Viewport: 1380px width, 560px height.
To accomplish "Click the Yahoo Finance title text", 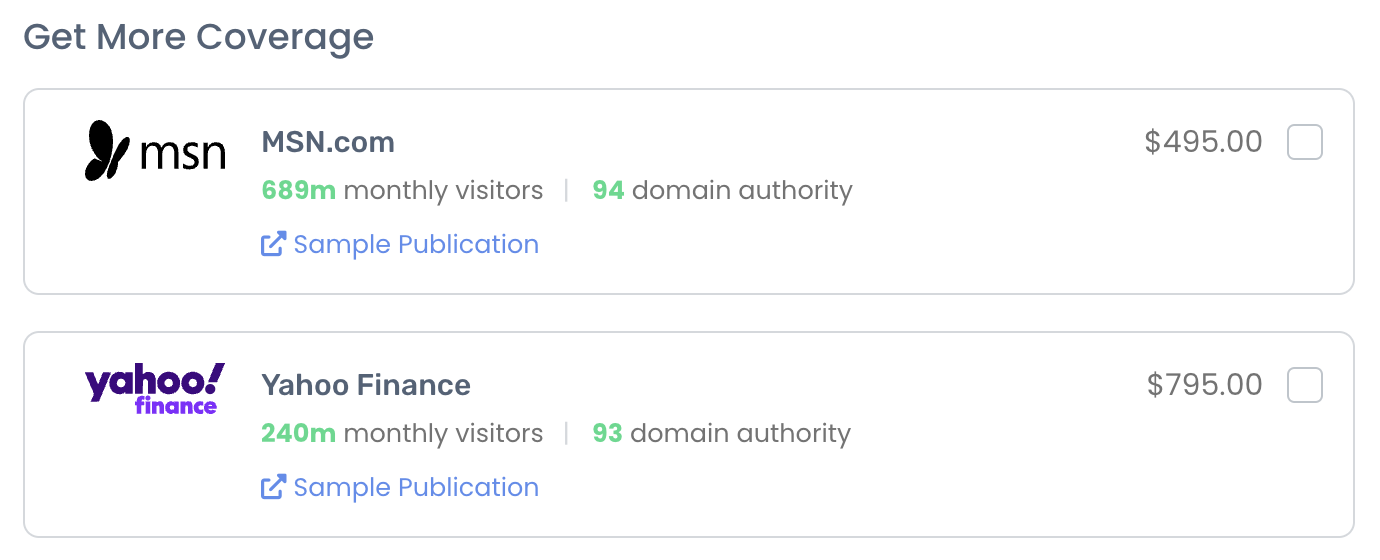I will click(366, 385).
